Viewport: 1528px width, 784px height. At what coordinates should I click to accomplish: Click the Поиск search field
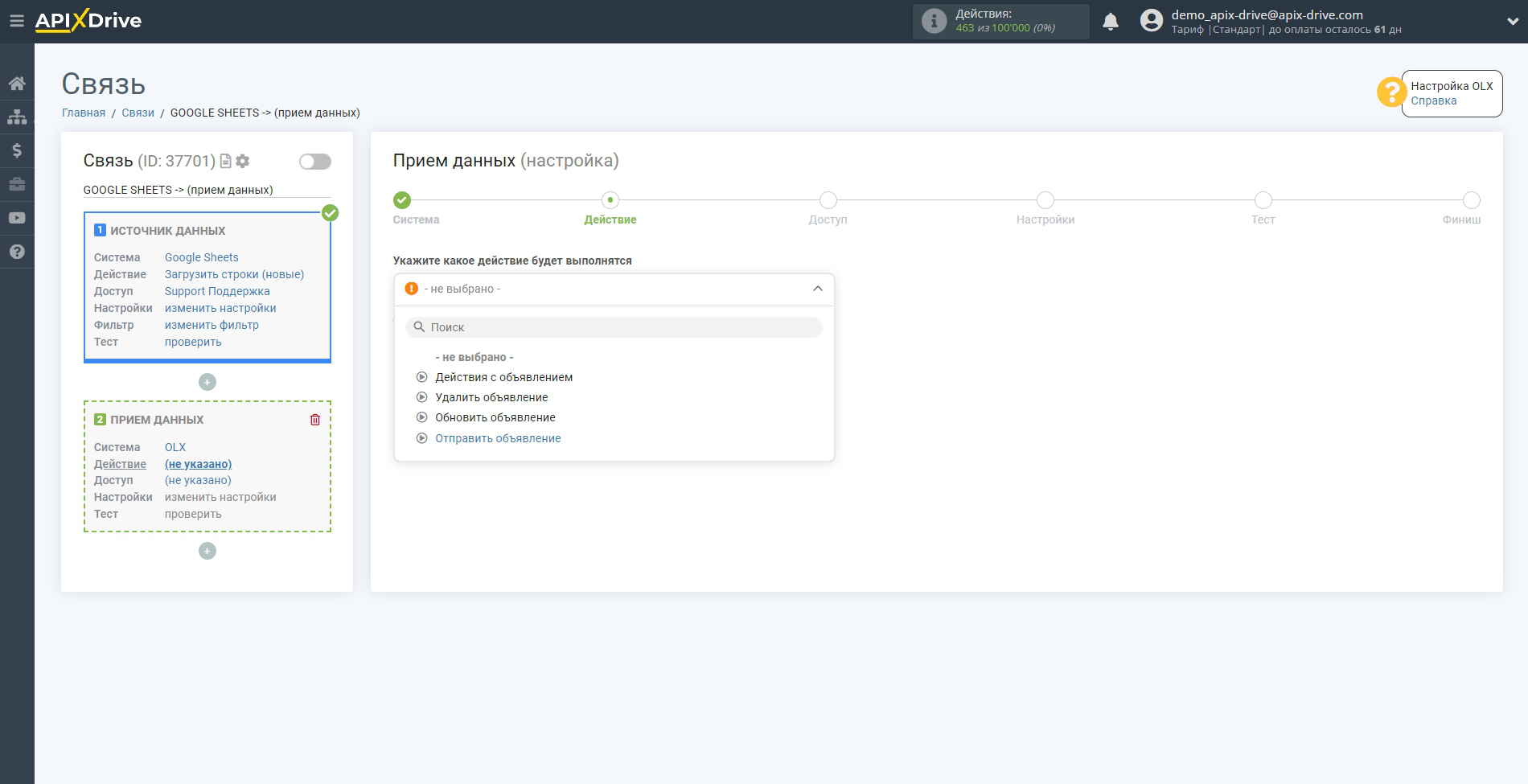click(x=614, y=327)
